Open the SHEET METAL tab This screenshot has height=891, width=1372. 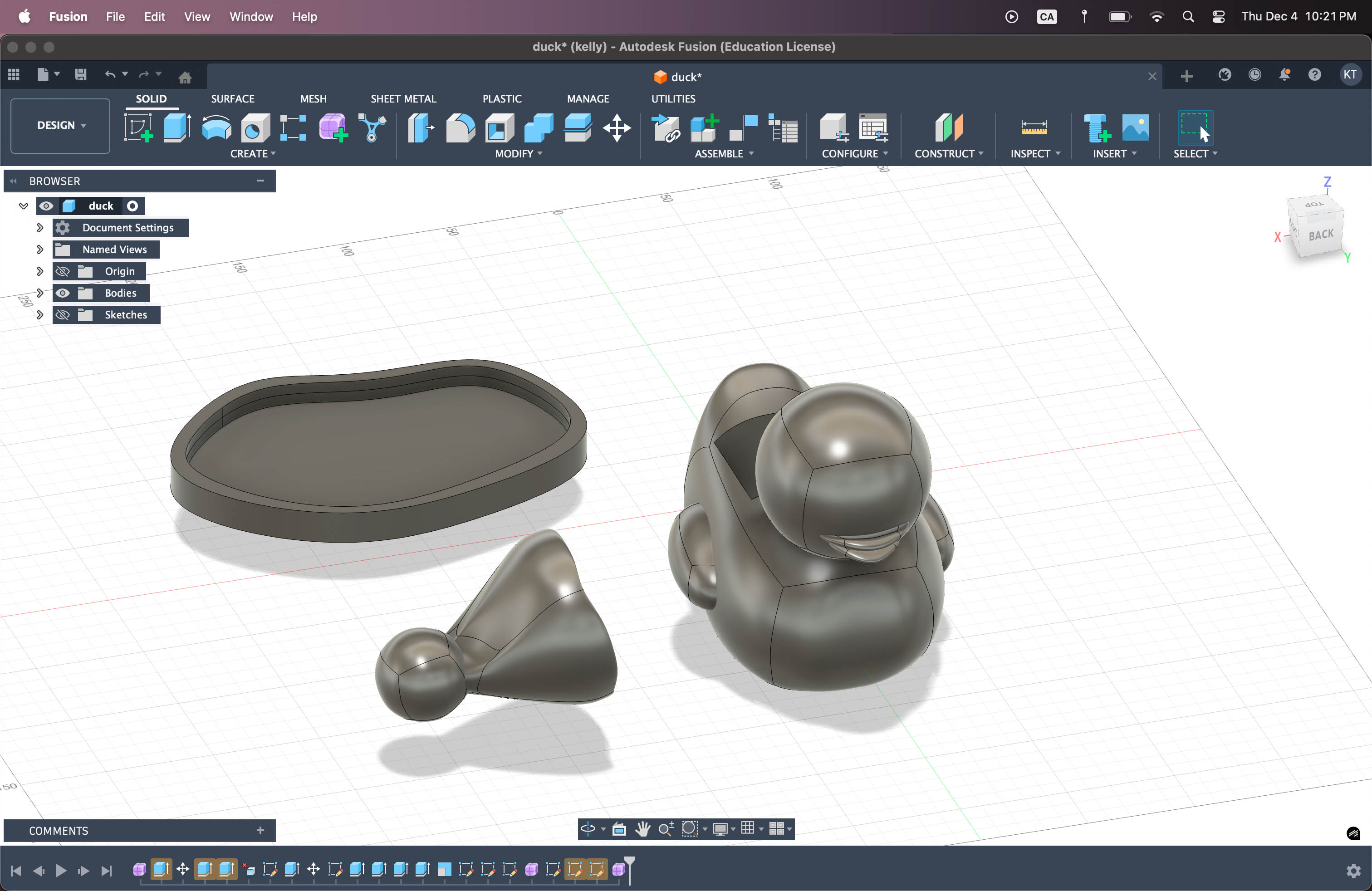[403, 98]
